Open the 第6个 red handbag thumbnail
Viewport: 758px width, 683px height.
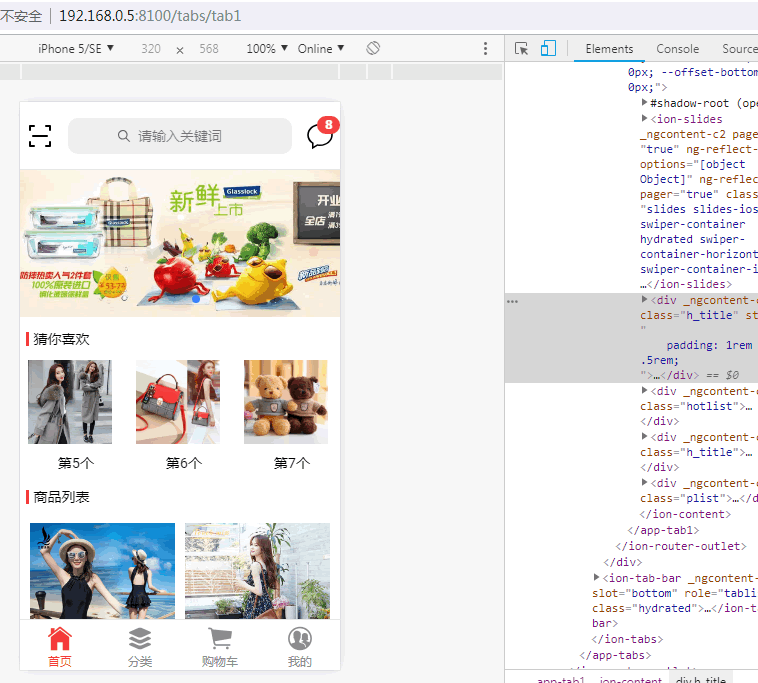coord(178,402)
